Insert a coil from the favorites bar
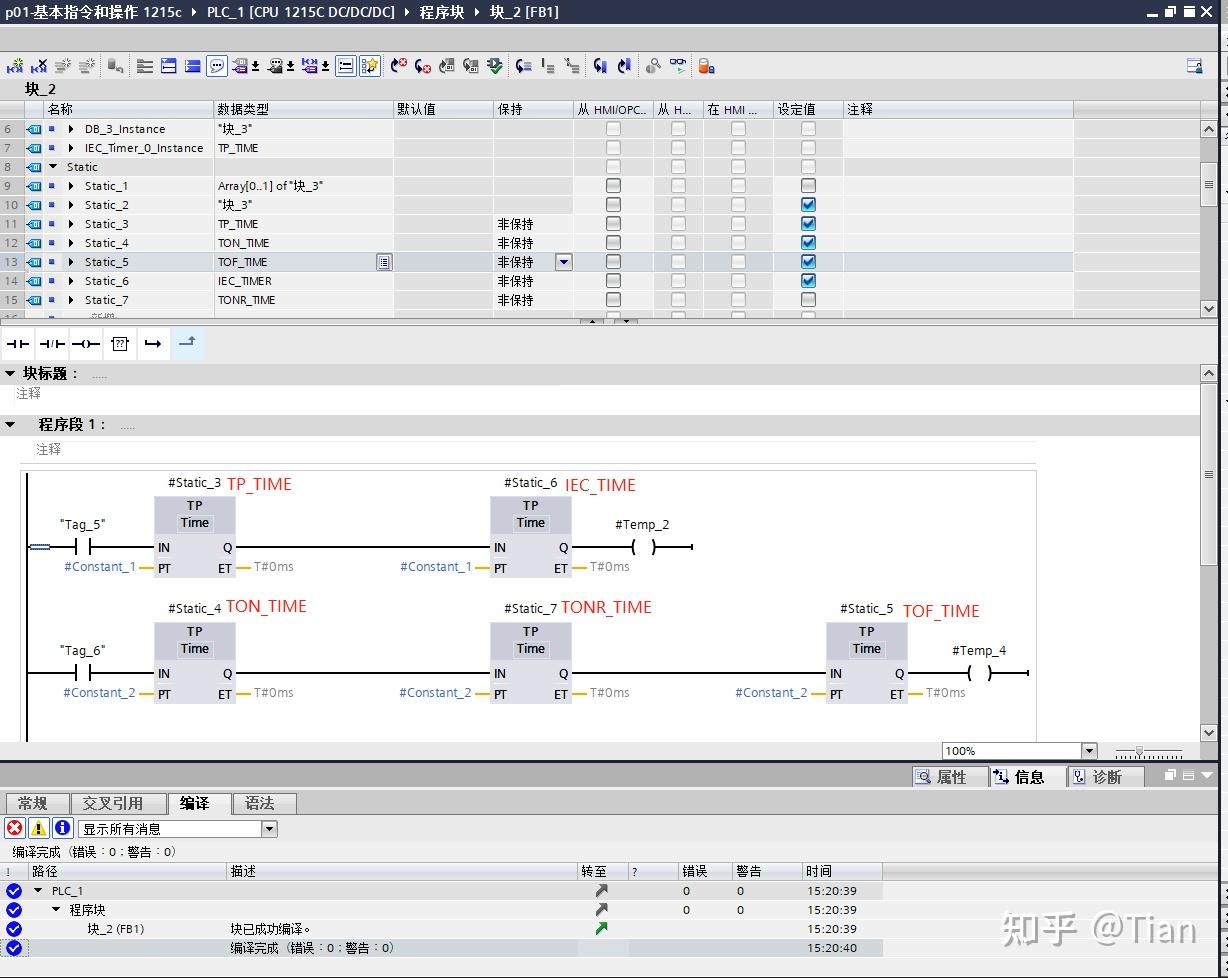Image resolution: width=1228 pixels, height=978 pixels. point(86,343)
